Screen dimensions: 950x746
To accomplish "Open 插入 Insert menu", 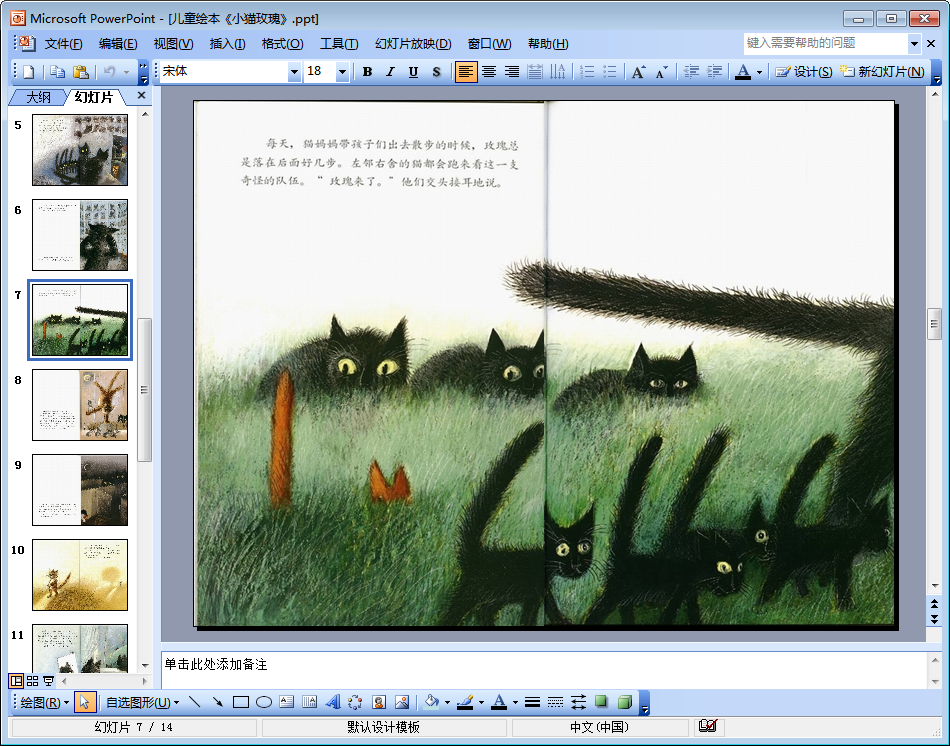I will point(227,44).
